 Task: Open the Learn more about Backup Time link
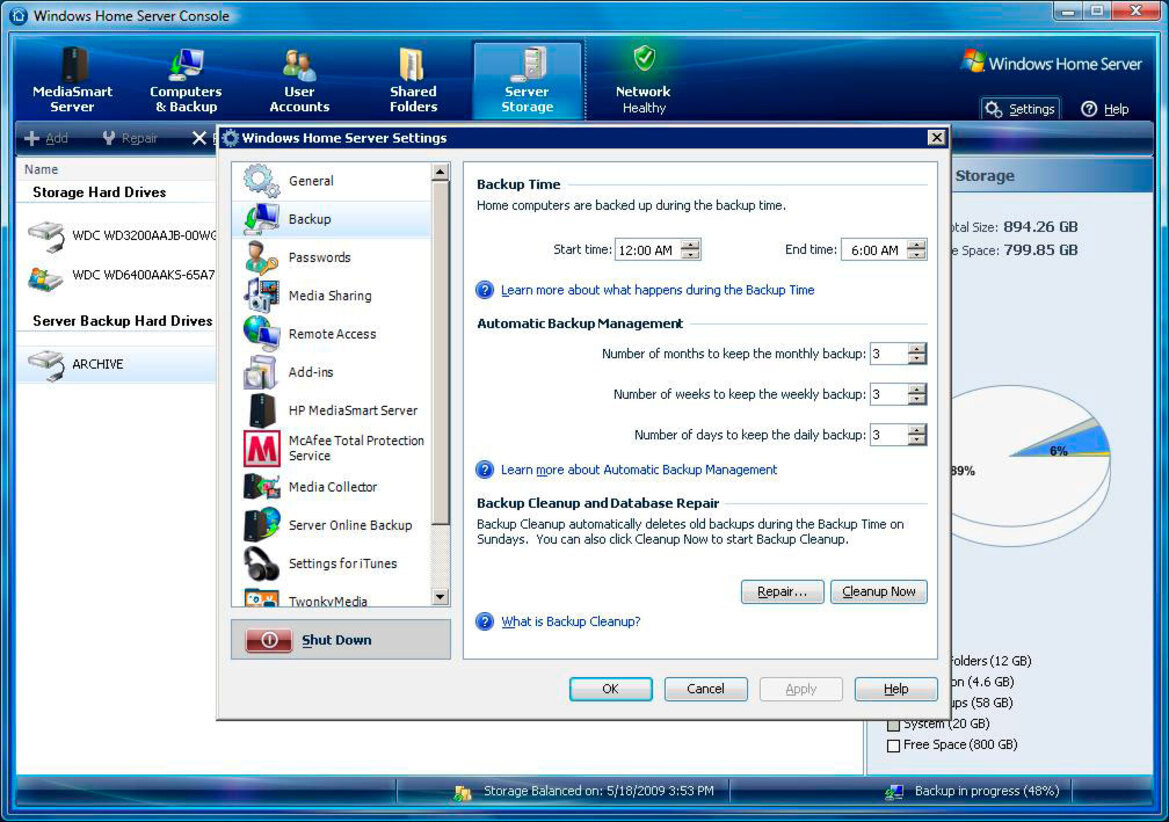click(x=658, y=290)
